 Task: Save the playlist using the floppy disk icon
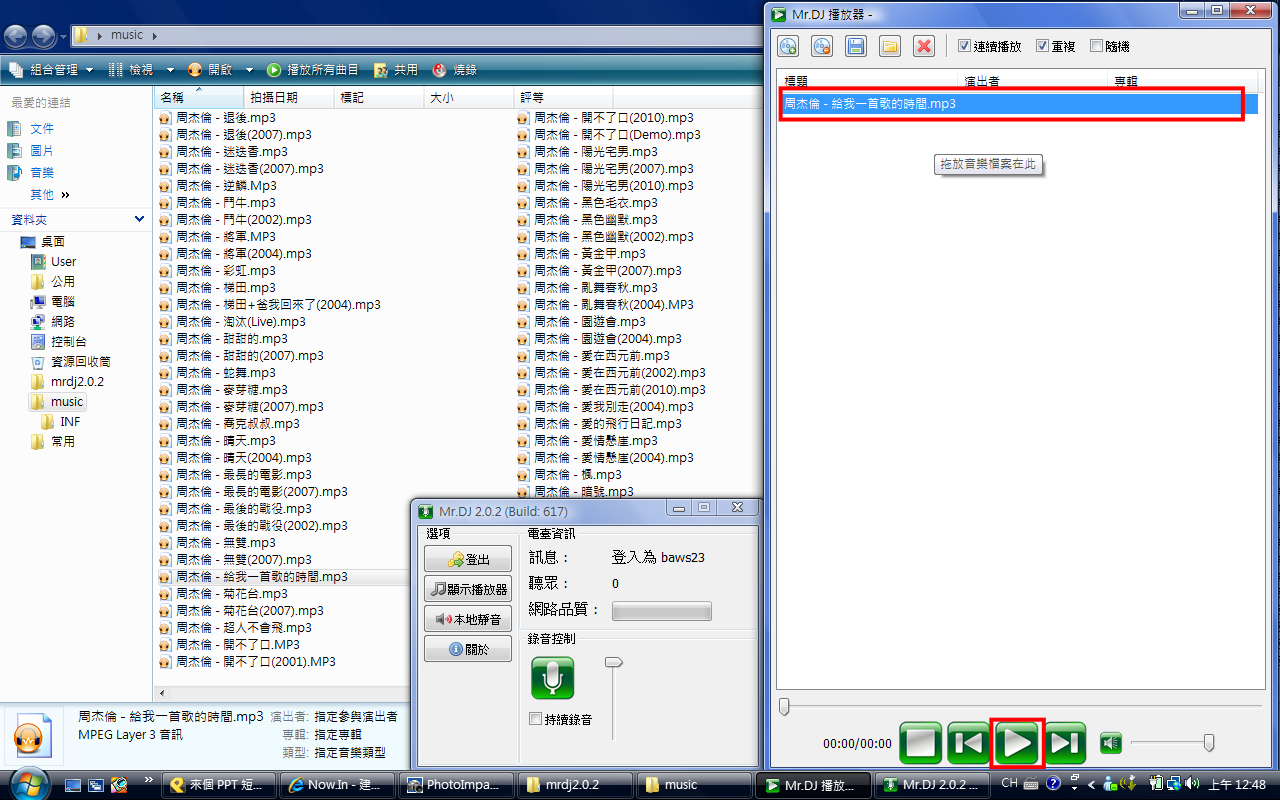[x=856, y=46]
